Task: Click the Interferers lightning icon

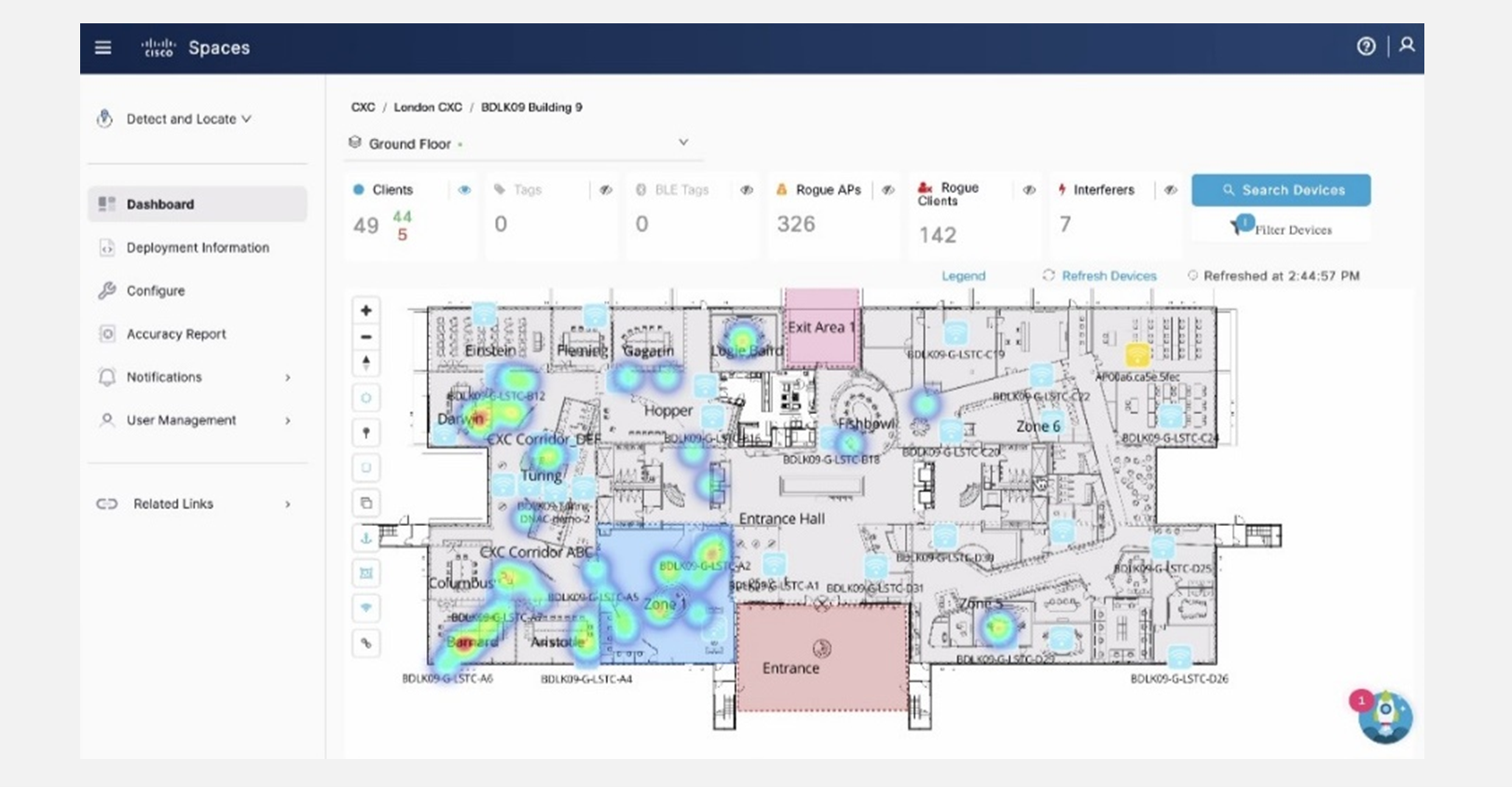Action: tap(1062, 189)
